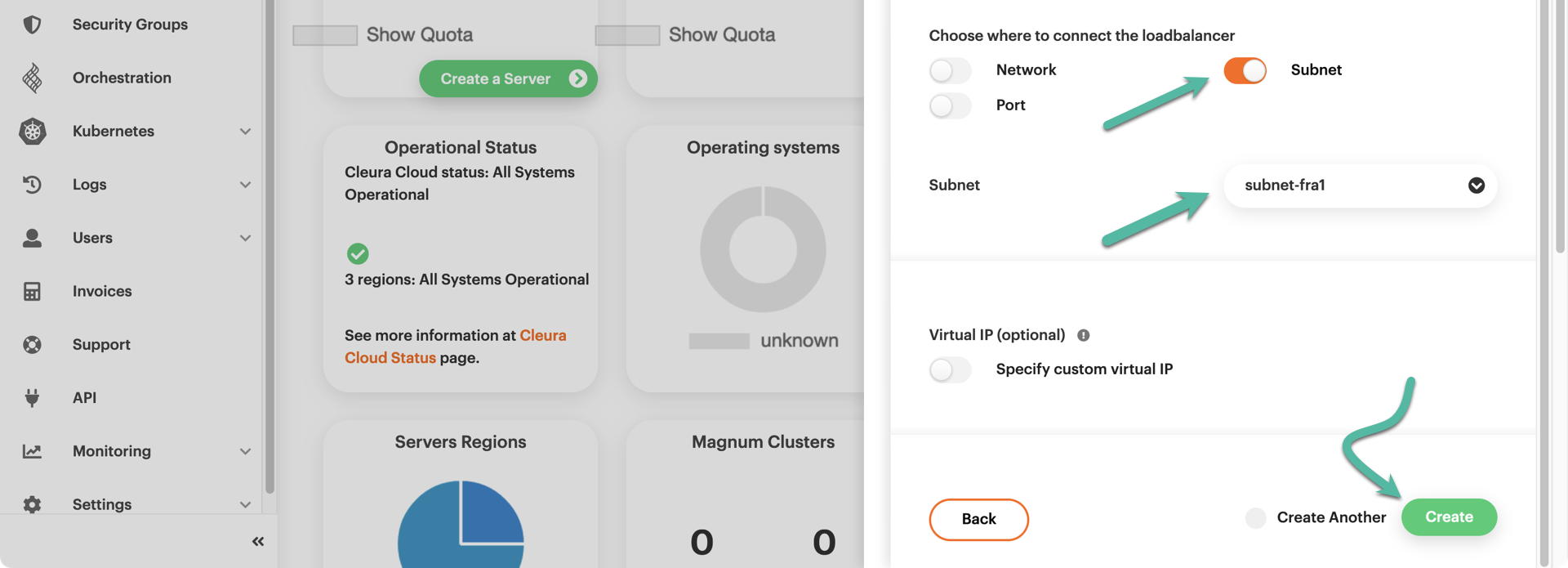Open Orchestration via its sidebar icon
Screen dimensions: 1568x568
(32, 78)
